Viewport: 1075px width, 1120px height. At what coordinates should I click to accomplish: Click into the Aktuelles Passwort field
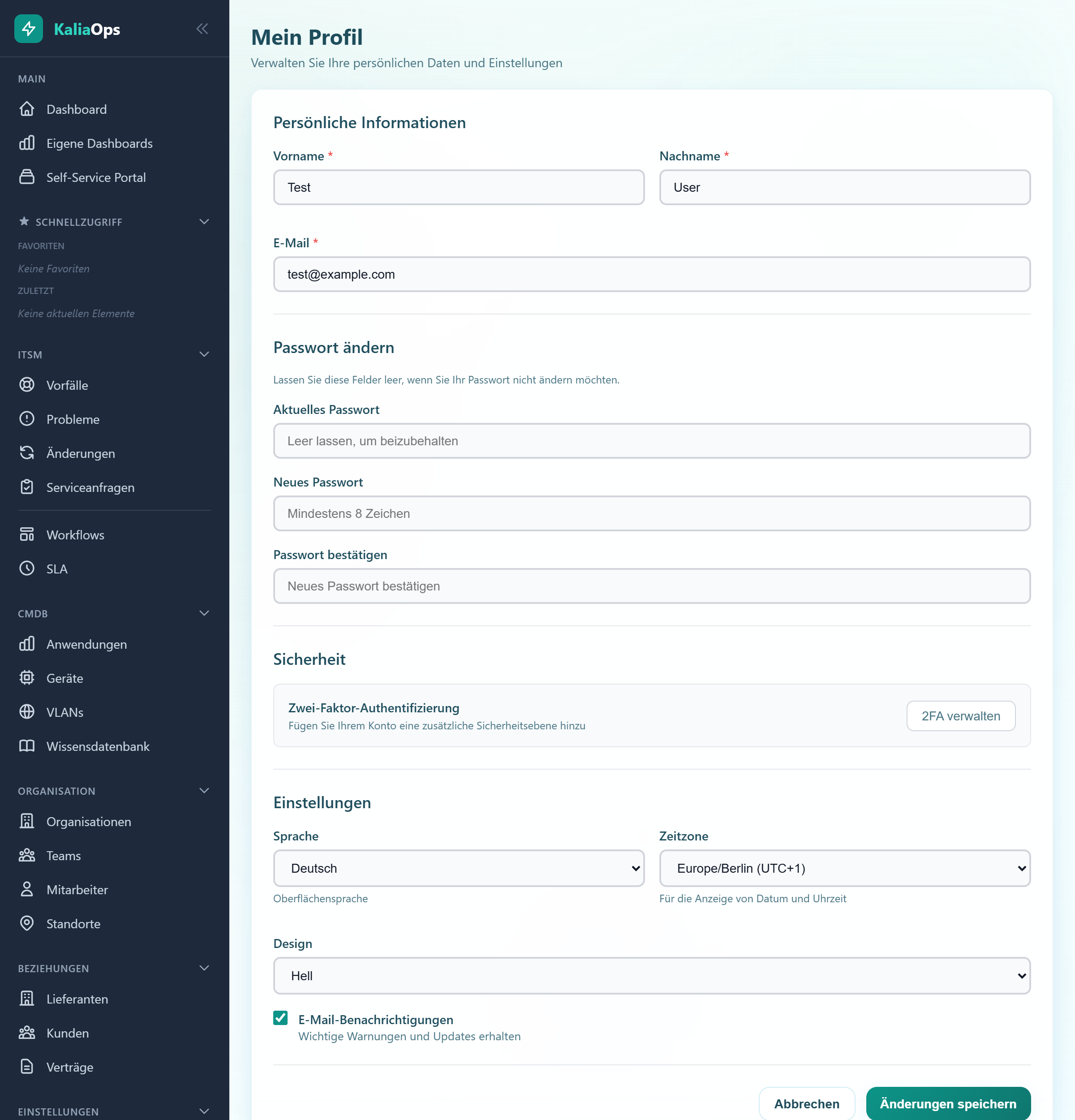(x=652, y=440)
